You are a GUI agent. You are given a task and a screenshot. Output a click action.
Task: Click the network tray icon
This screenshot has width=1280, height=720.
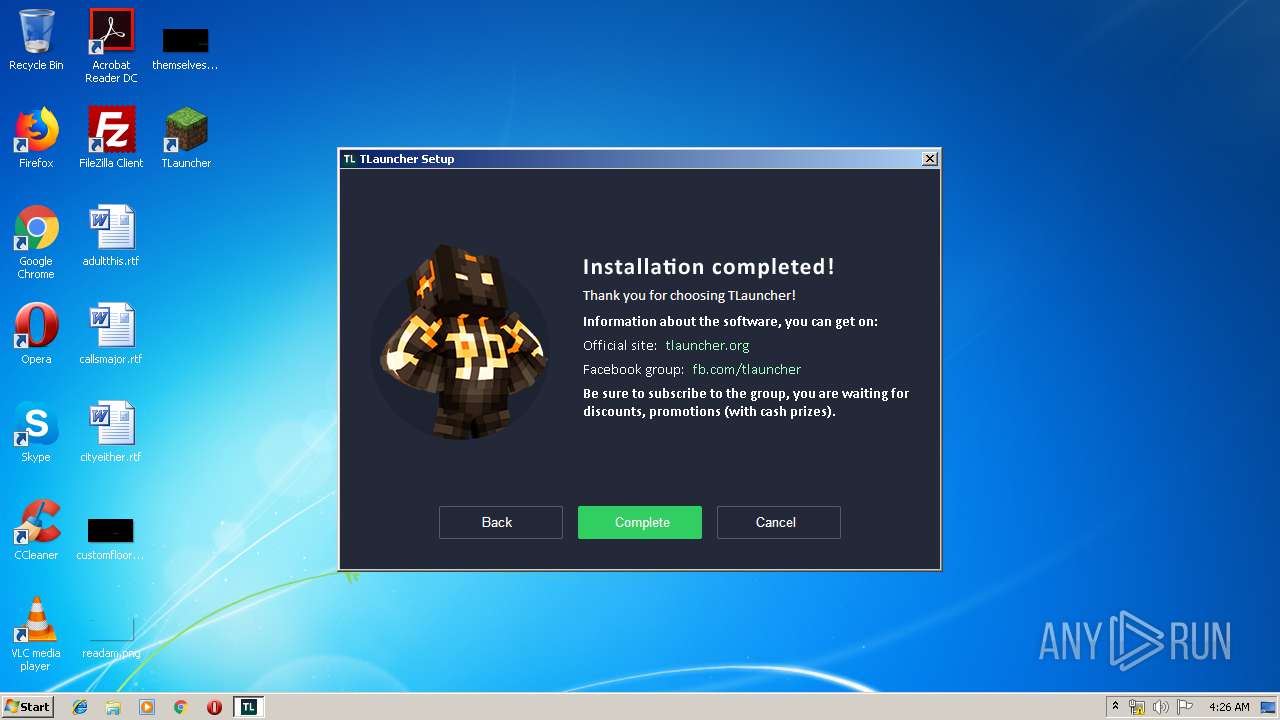(1137, 707)
